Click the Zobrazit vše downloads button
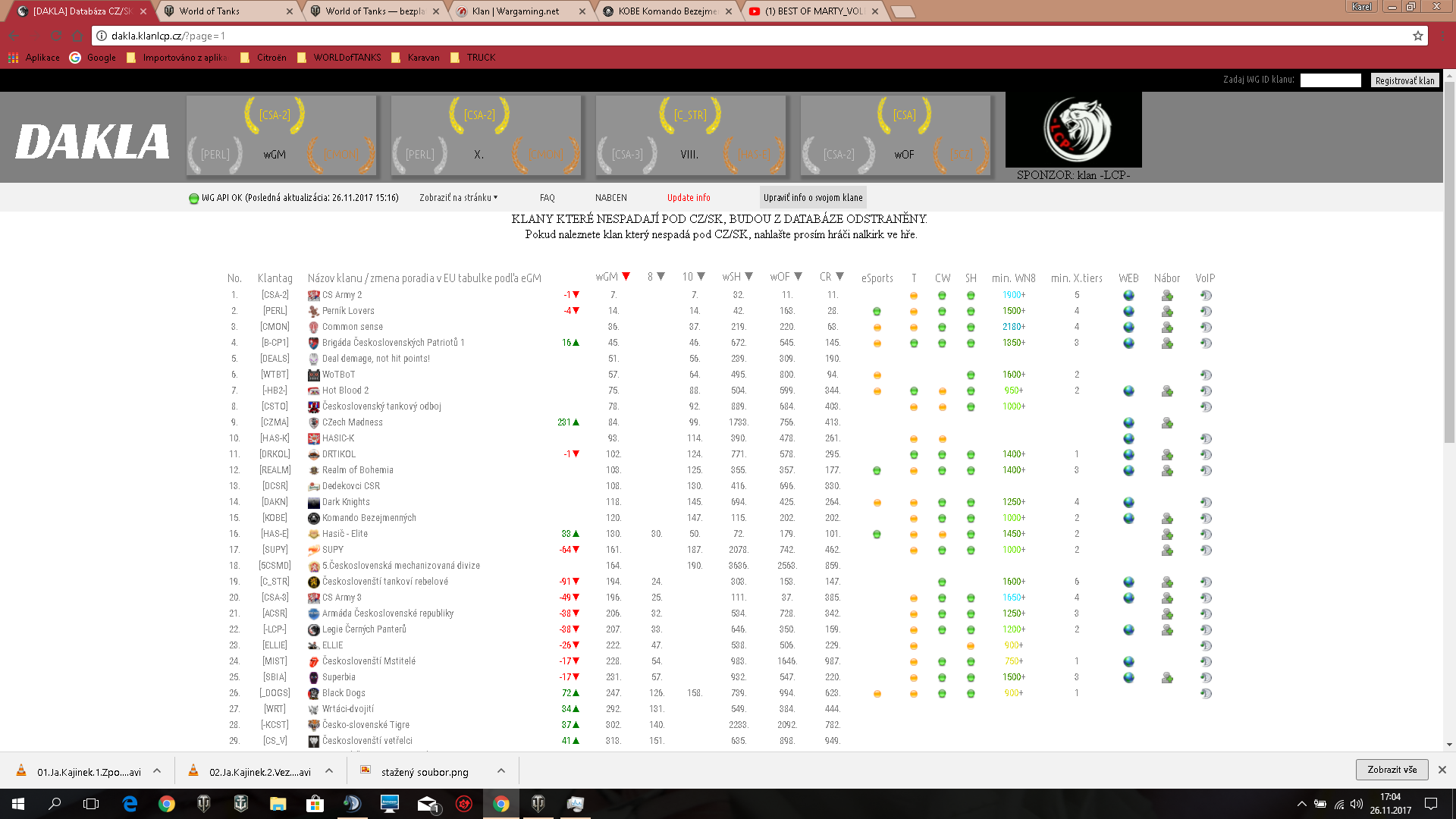 point(1392,770)
